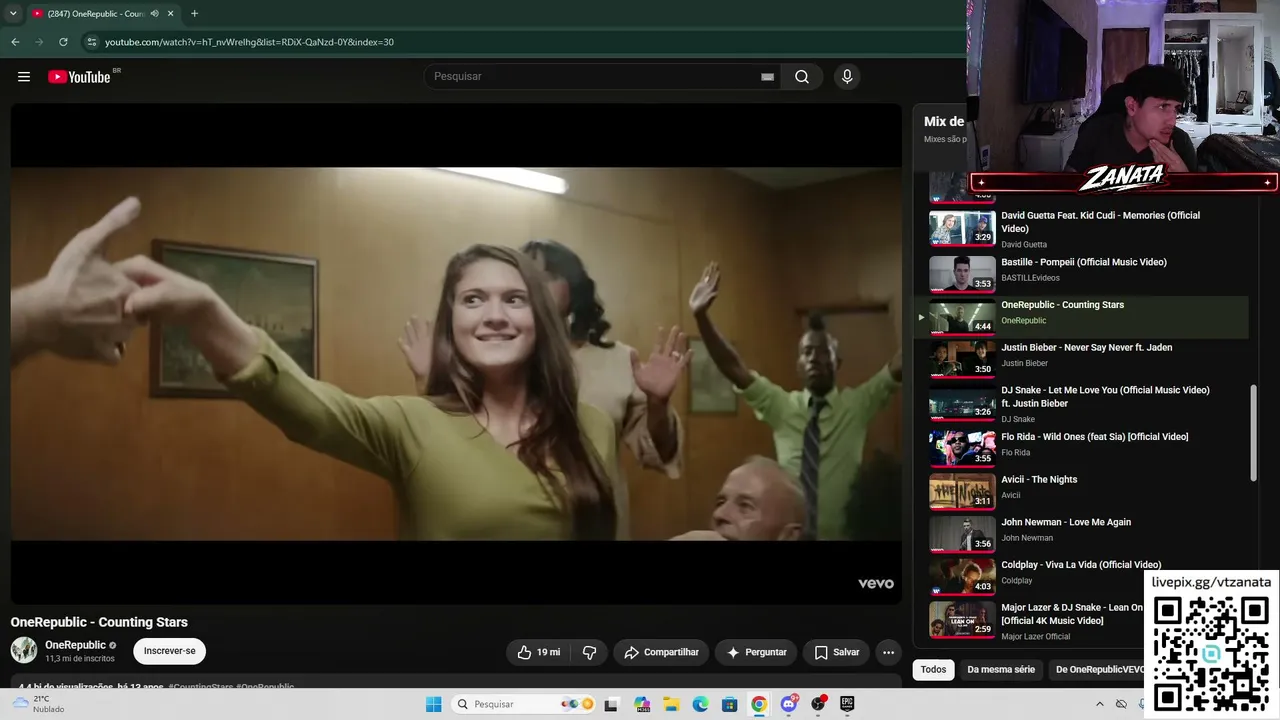The height and width of the screenshot is (720, 1280).
Task: Open the on-screen keyboard in search box
Action: pyautogui.click(x=767, y=77)
